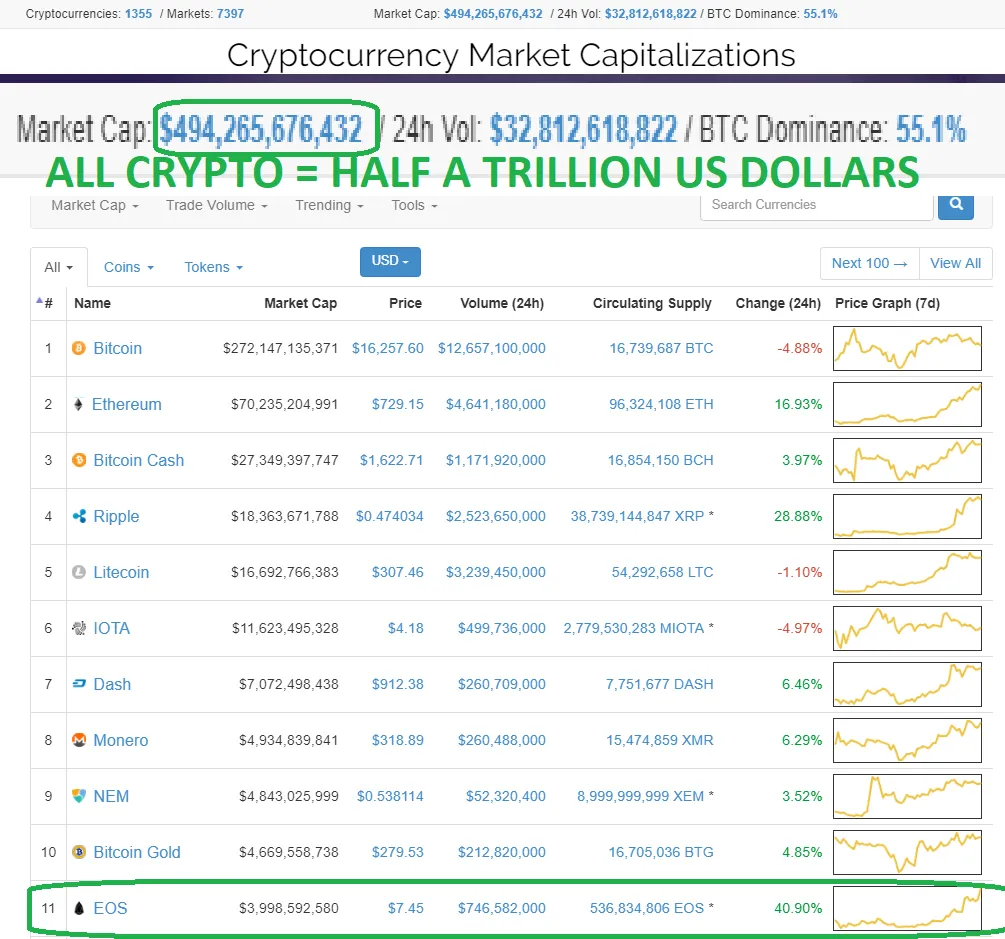
Task: Open the Market Cap dropdown menu
Action: 95,205
